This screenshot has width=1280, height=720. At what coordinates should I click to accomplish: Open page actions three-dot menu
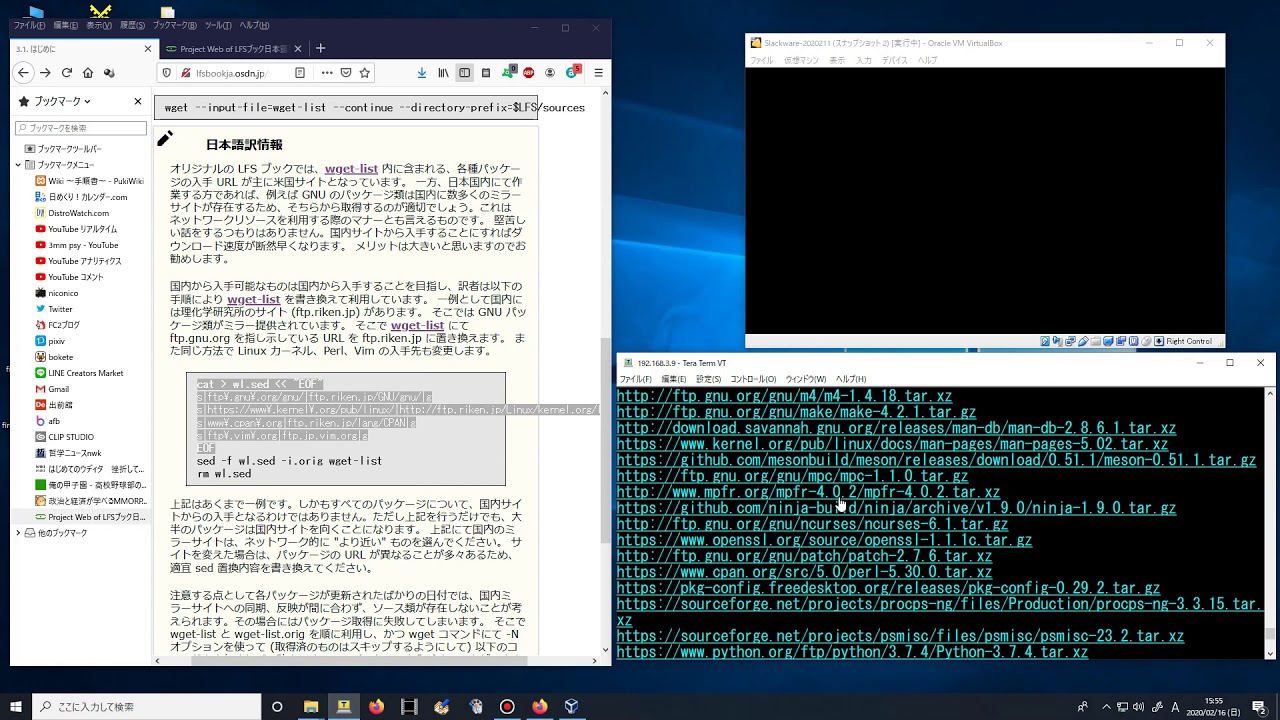click(x=327, y=73)
